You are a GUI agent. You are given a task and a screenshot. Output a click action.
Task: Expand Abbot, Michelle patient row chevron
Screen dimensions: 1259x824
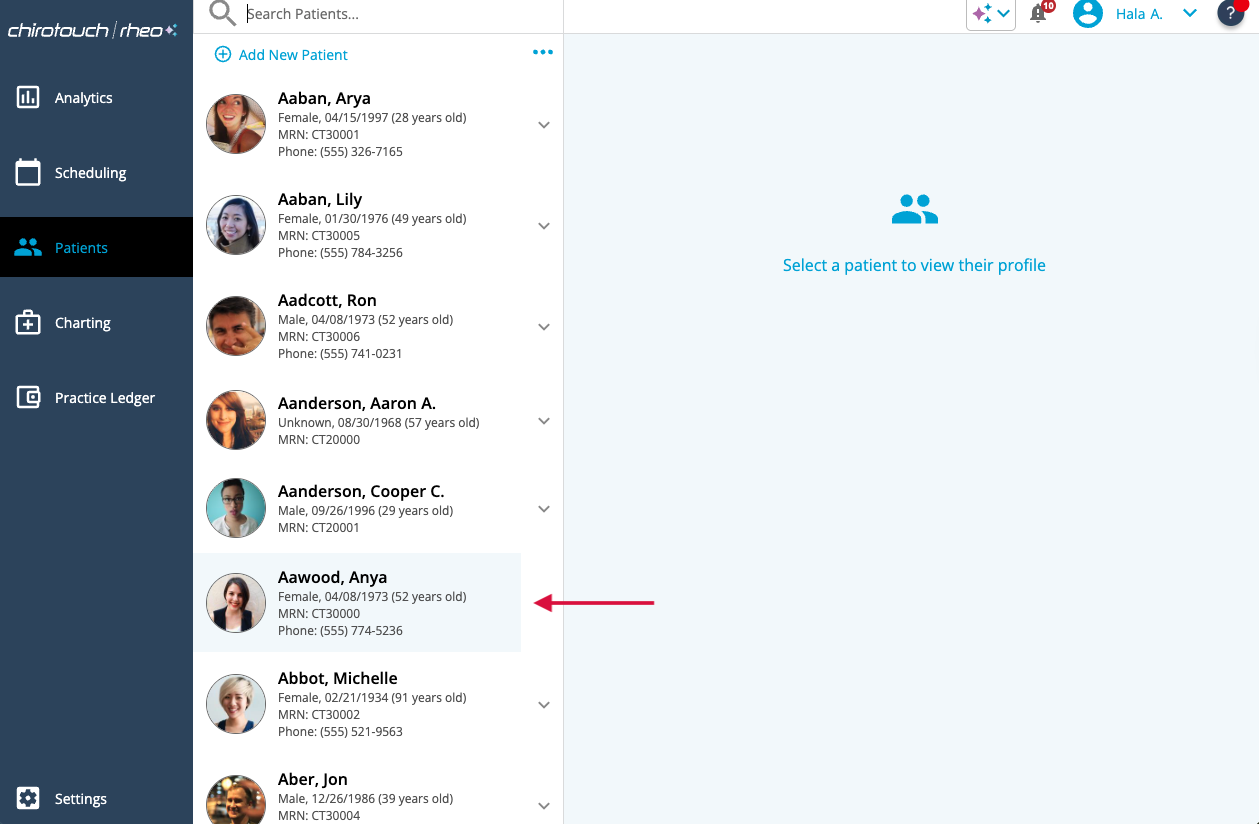click(544, 705)
